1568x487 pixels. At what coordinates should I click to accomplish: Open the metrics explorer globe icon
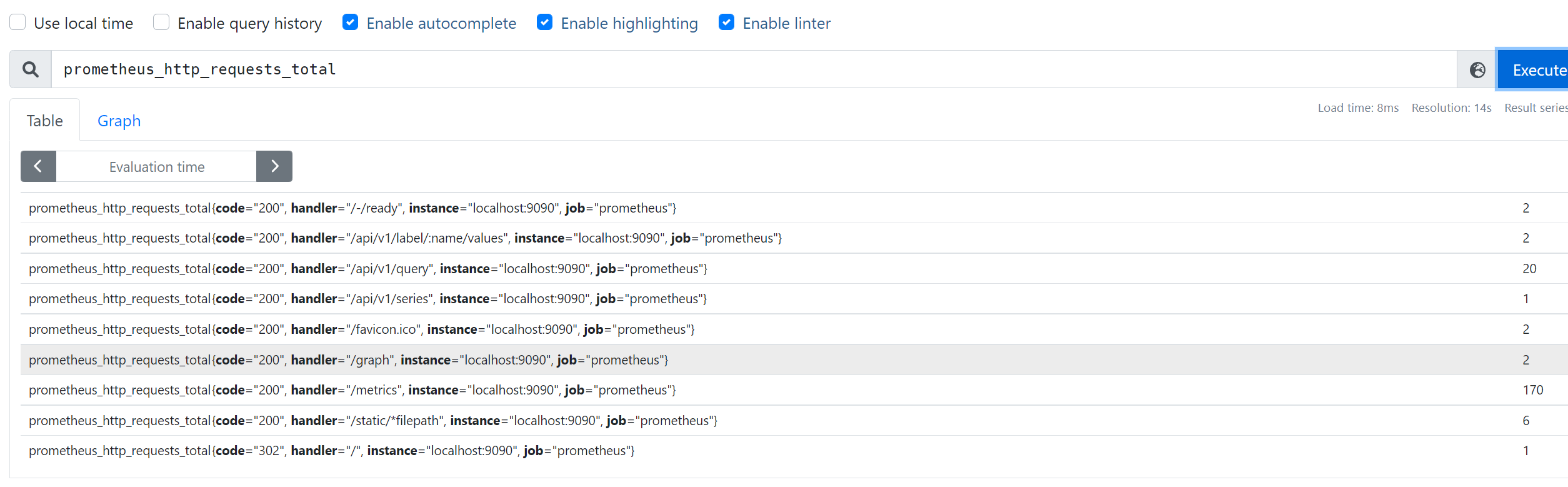(1477, 69)
